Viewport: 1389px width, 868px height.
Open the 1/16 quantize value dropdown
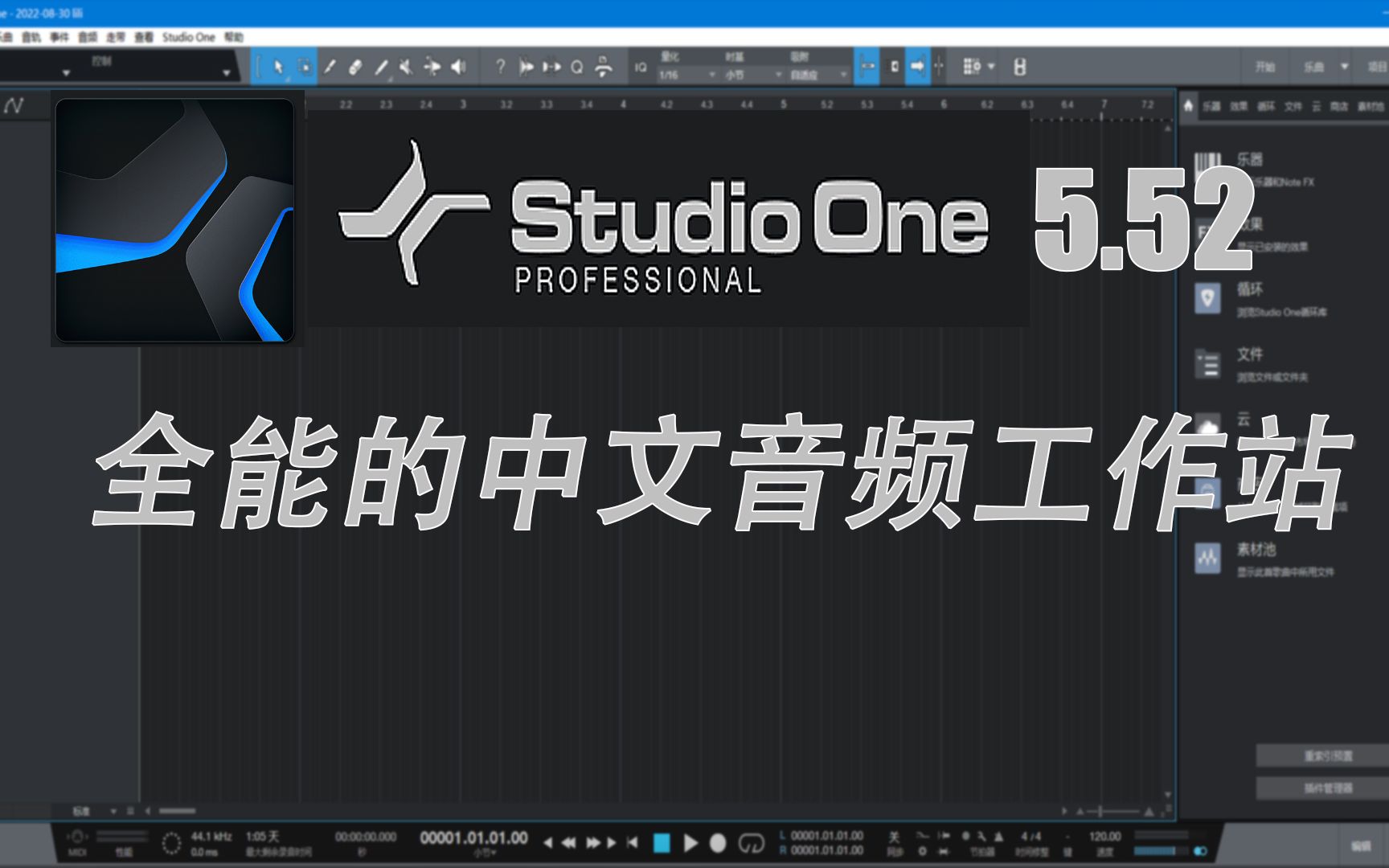click(x=686, y=75)
